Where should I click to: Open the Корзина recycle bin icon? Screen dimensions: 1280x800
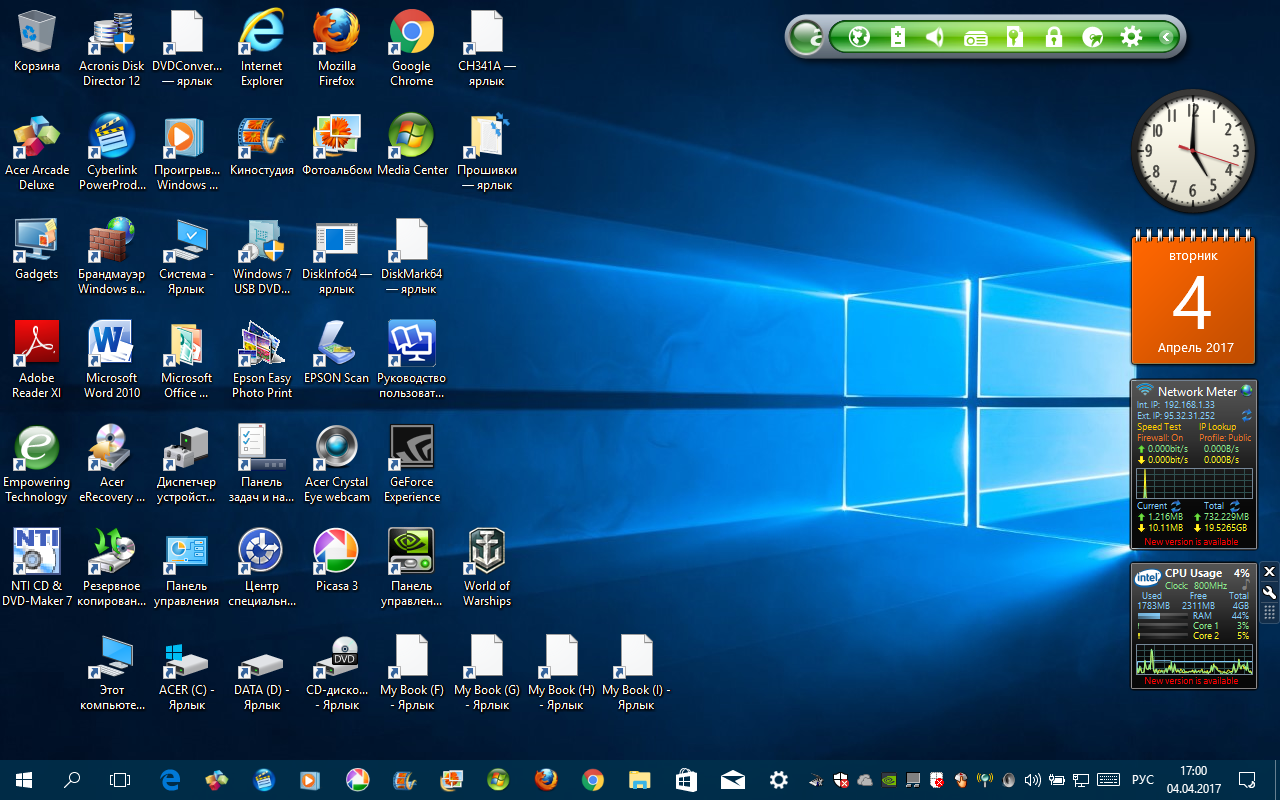pyautogui.click(x=37, y=42)
